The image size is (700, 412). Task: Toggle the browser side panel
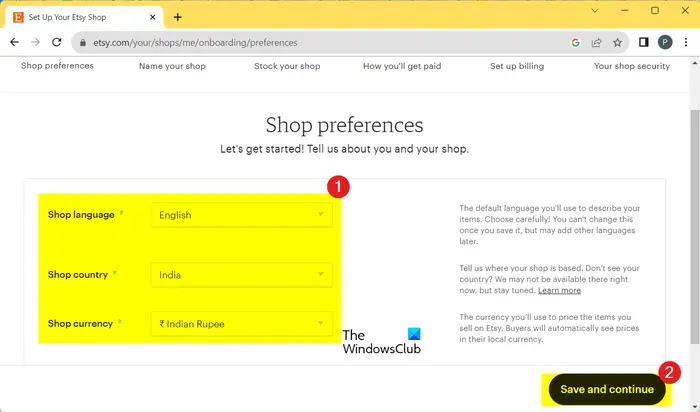pyautogui.click(x=644, y=43)
